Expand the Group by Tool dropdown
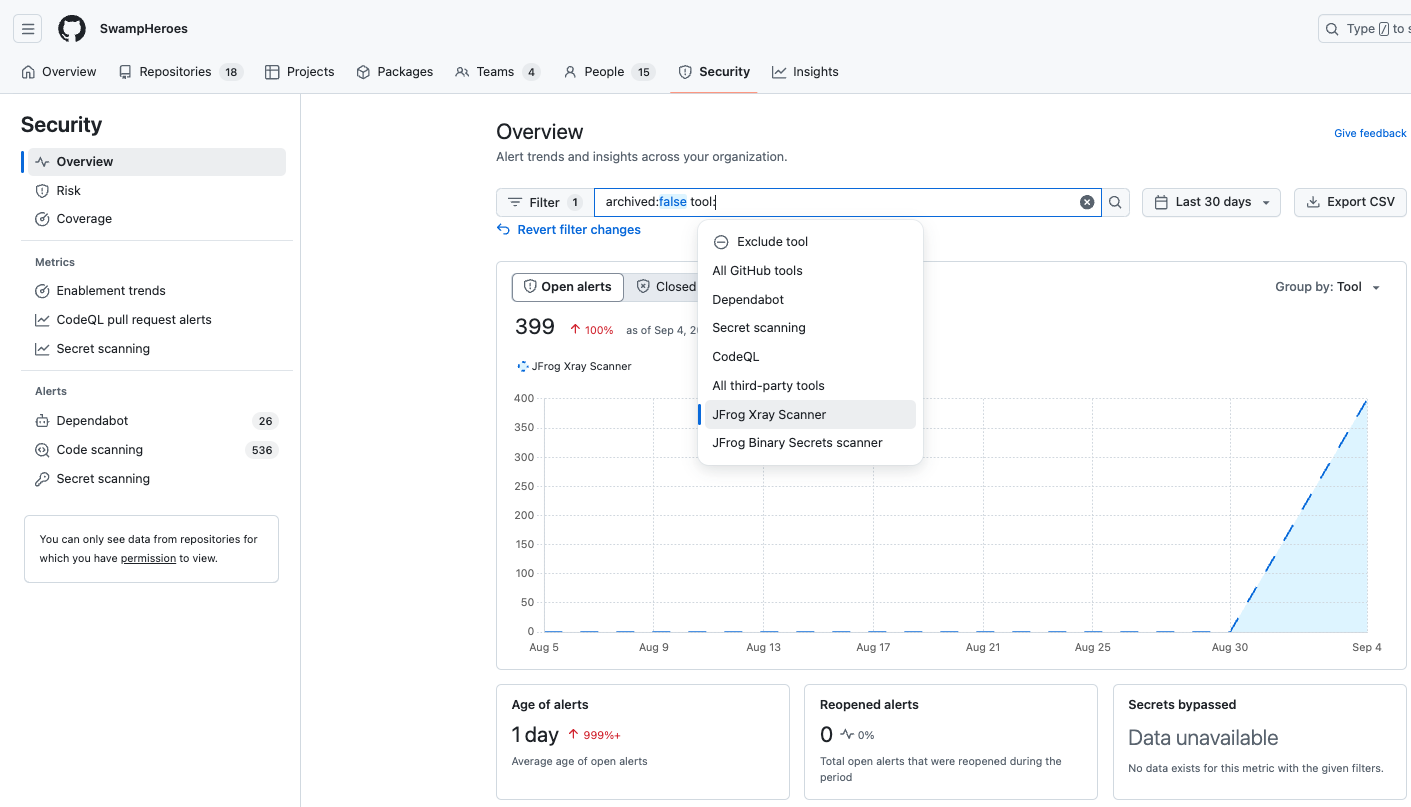Screen dimensions: 1411x807 point(1328,287)
